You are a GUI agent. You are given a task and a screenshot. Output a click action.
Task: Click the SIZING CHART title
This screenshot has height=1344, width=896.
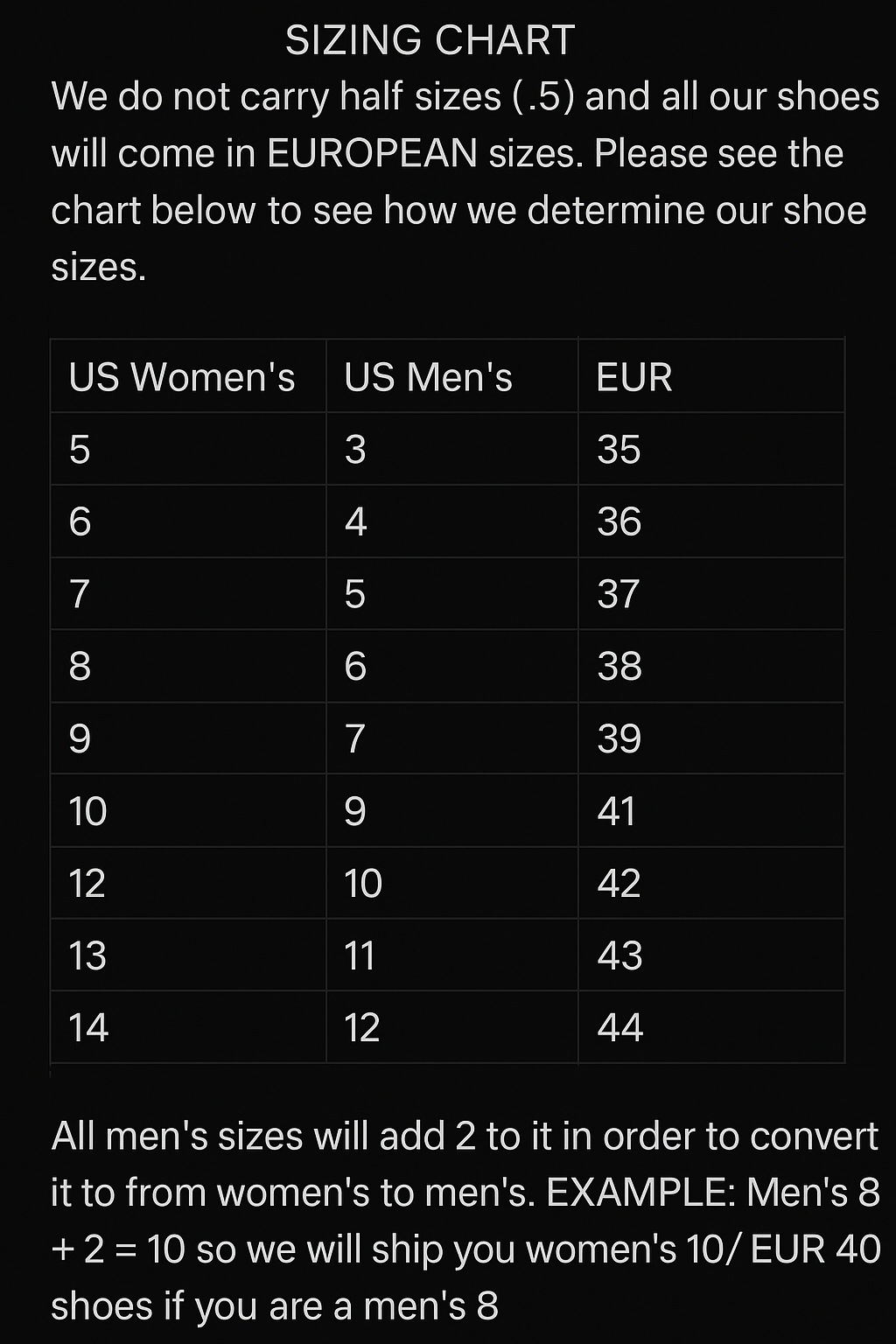click(430, 40)
